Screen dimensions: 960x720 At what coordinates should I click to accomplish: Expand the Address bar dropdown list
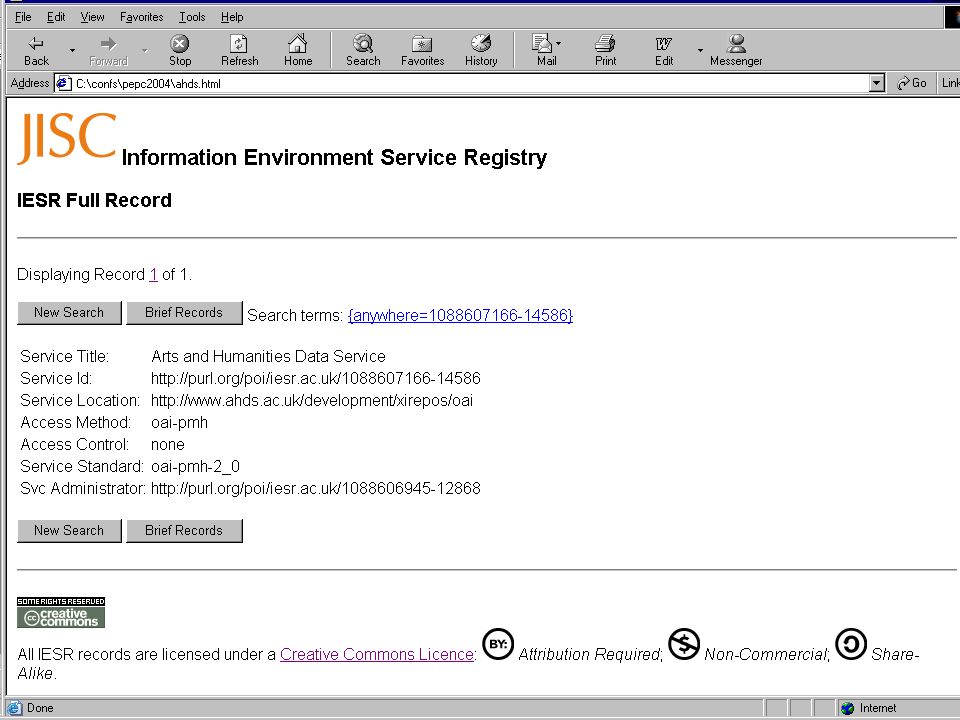click(x=877, y=83)
